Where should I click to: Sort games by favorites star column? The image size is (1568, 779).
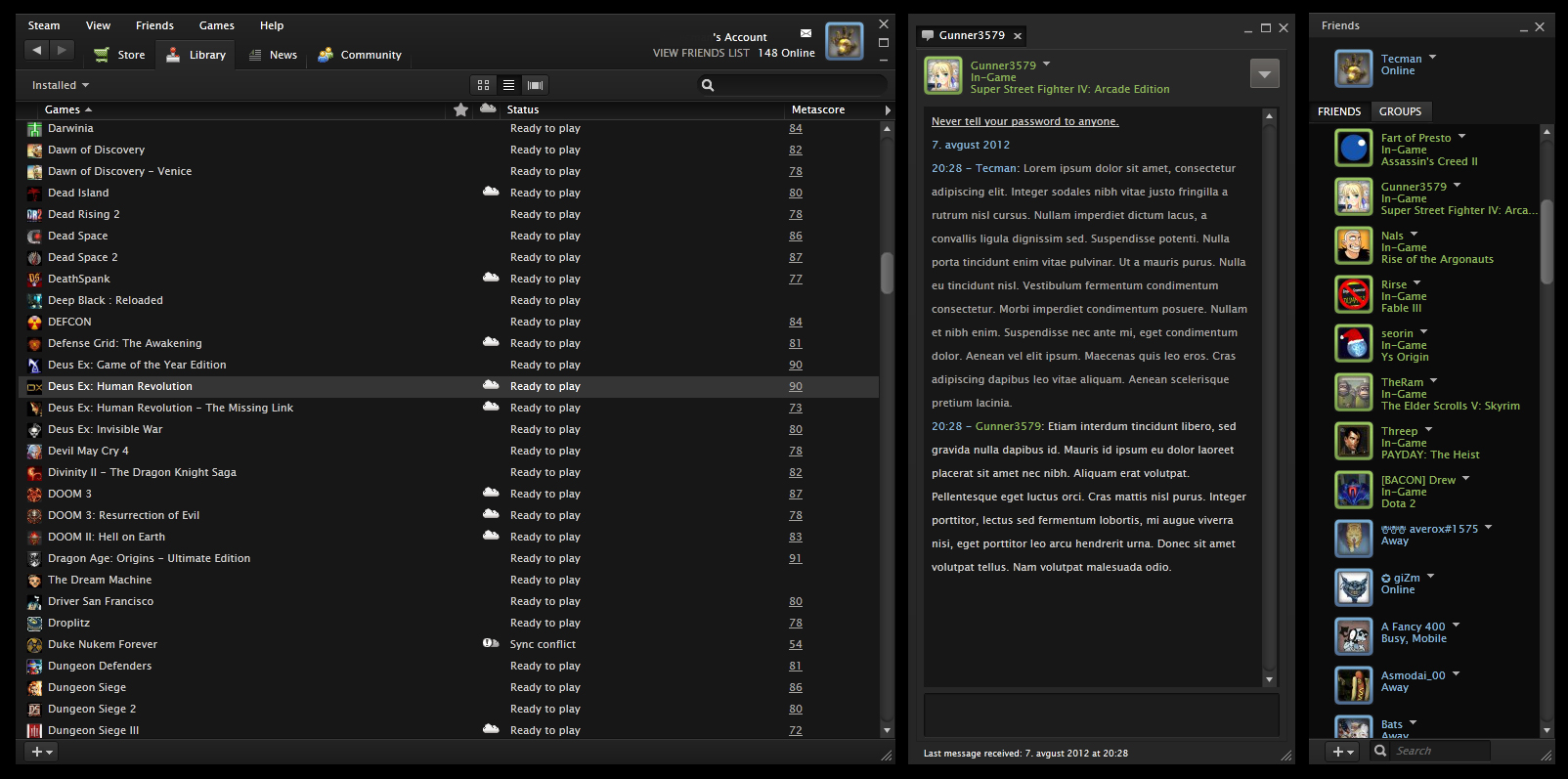(460, 109)
